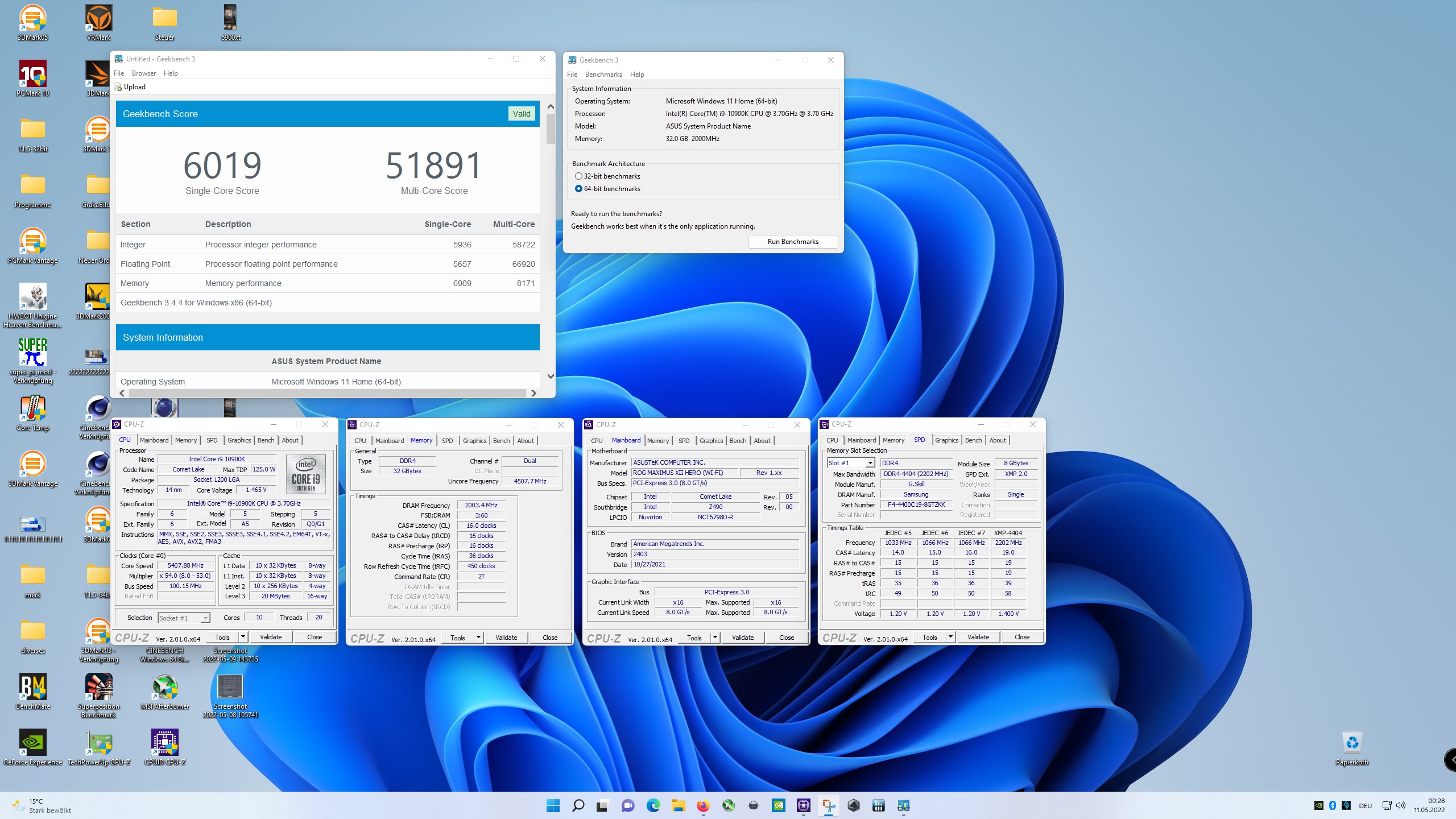
Task: Expand Tools dropdown arrow in CPU tab window
Action: click(x=243, y=637)
